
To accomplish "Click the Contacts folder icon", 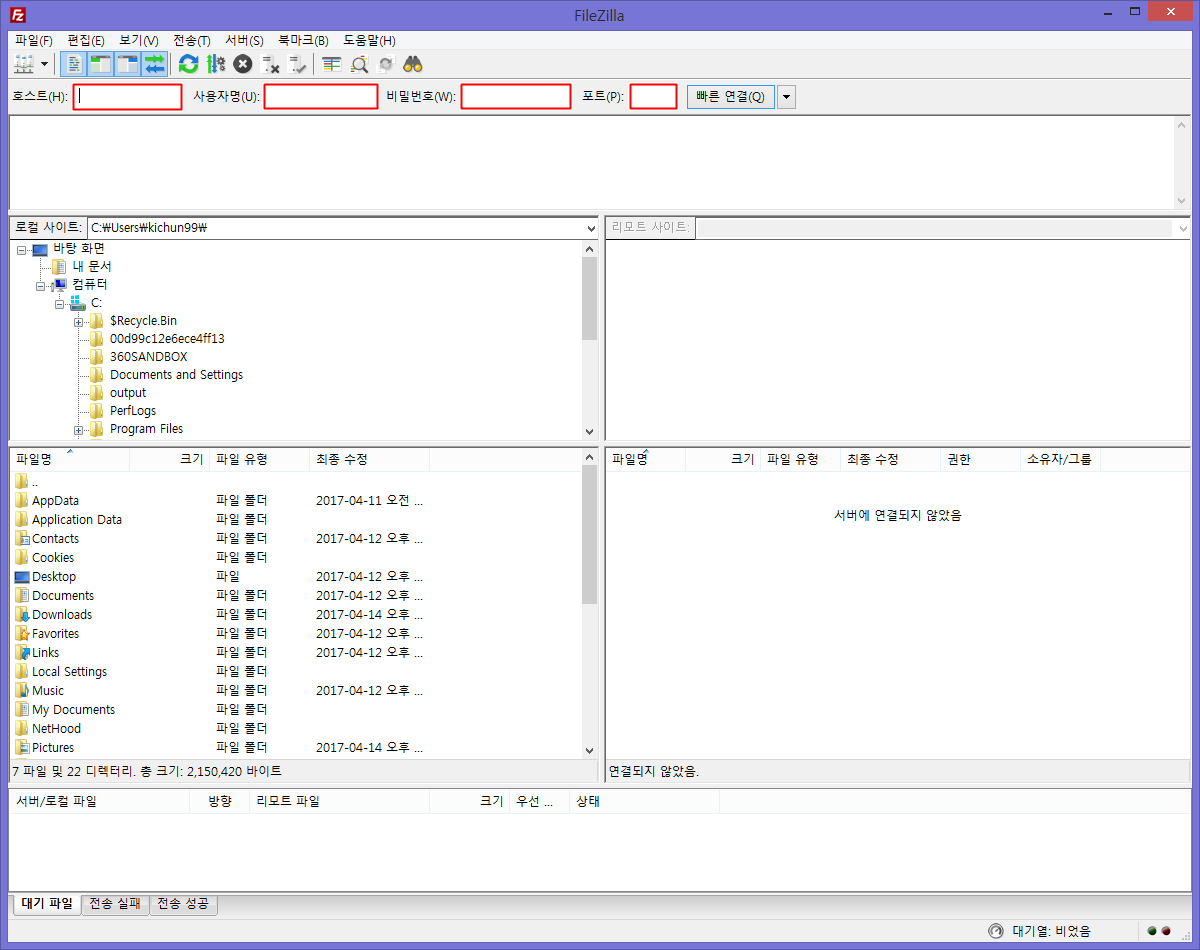I will (x=22, y=539).
